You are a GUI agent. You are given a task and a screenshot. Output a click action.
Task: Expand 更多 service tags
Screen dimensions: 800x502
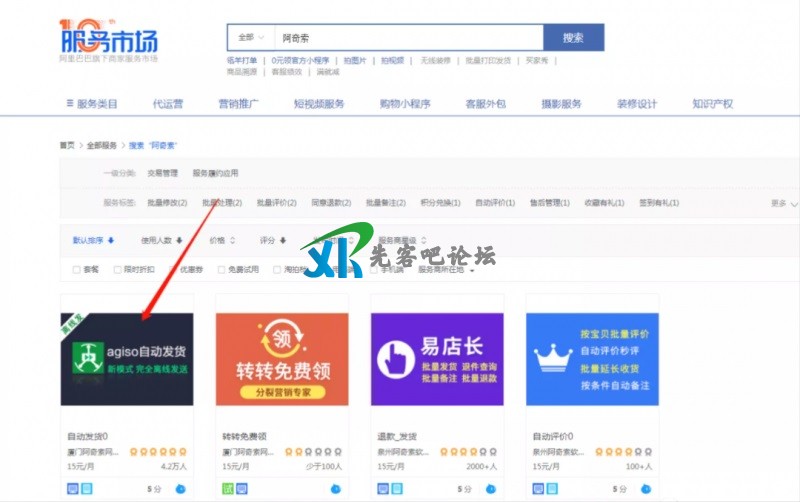pyautogui.click(x=784, y=203)
